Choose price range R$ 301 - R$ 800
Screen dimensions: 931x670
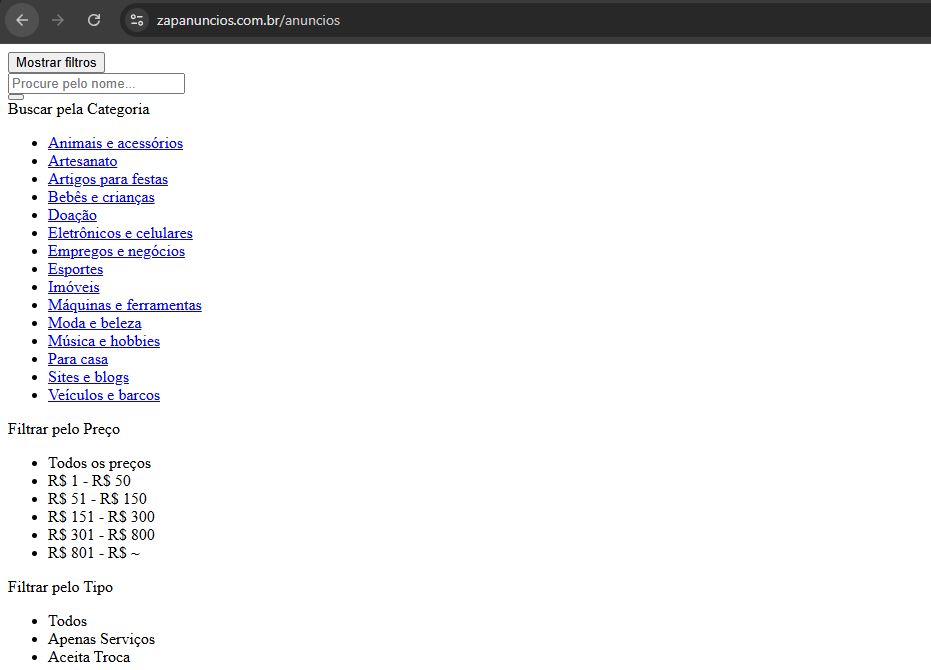(x=101, y=535)
